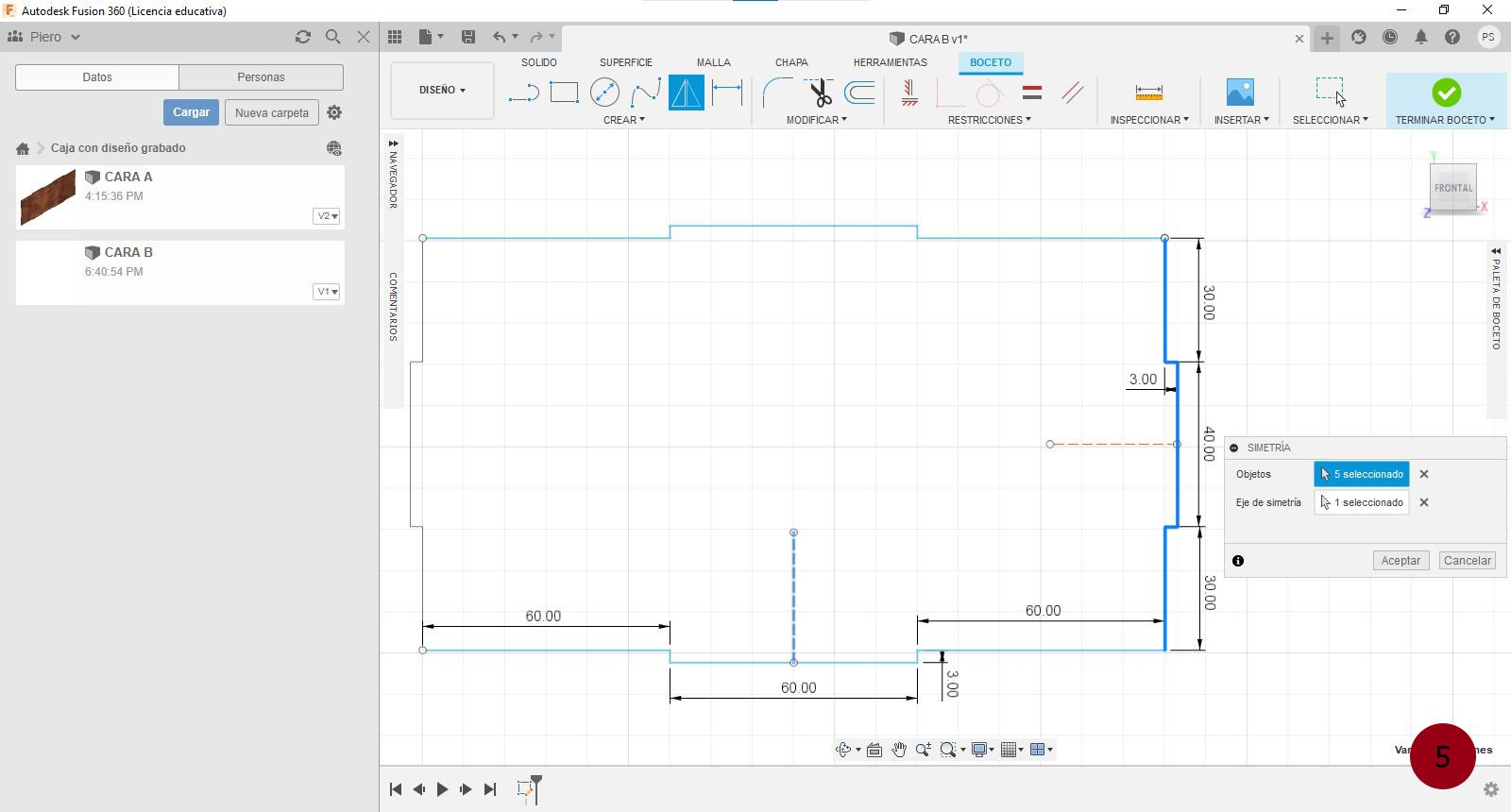Expand the MODIFICAR menu
This screenshot has width=1511, height=812.
point(817,120)
